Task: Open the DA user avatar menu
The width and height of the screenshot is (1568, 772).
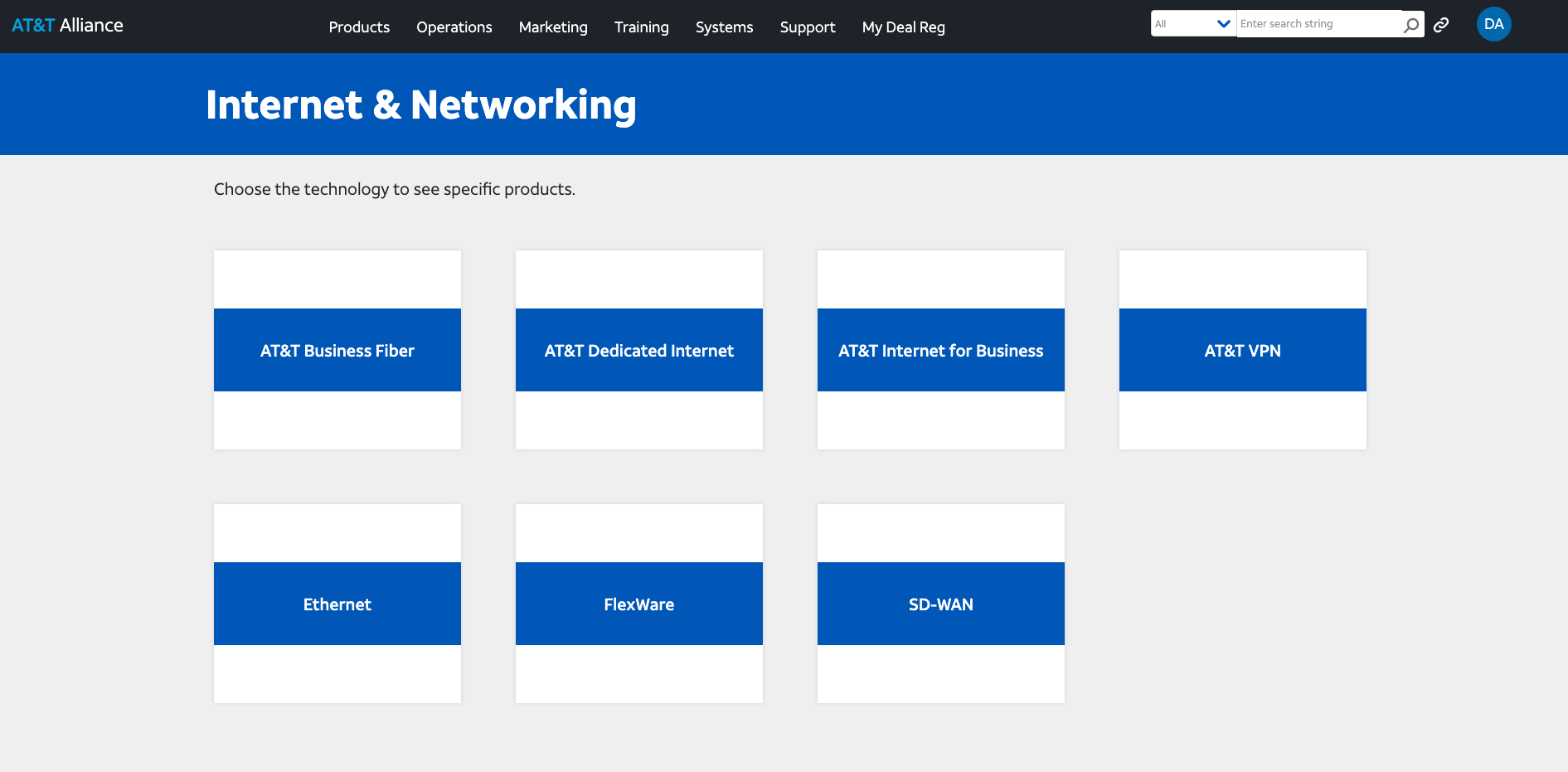Action: (x=1494, y=24)
